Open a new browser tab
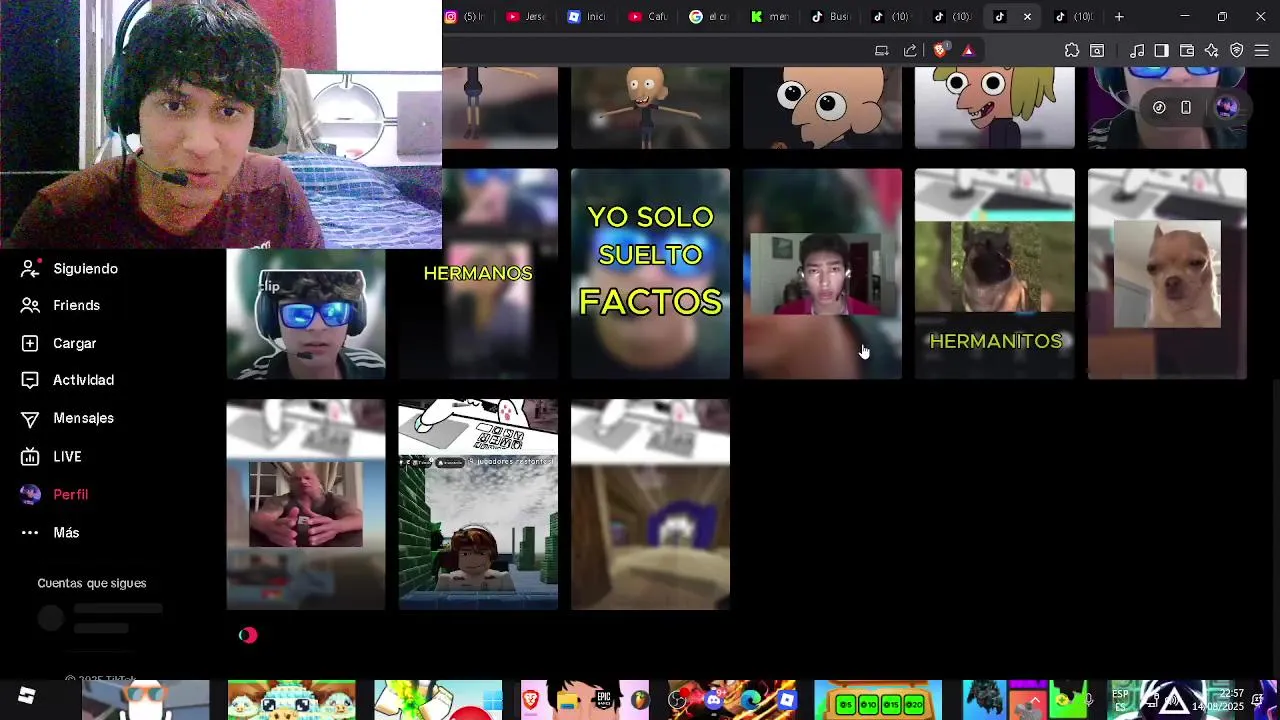This screenshot has width=1280, height=720. click(x=1119, y=16)
